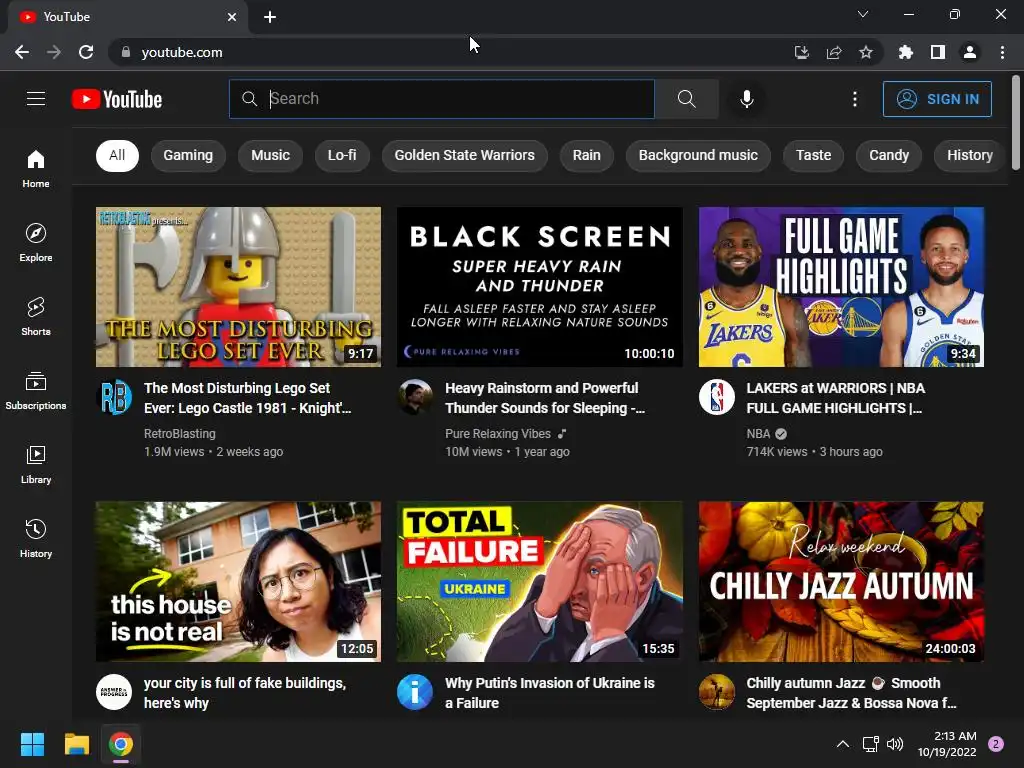Play Chilly Jazz Autumn thumbnail
Viewport: 1024px width, 768px height.
pos(841,582)
